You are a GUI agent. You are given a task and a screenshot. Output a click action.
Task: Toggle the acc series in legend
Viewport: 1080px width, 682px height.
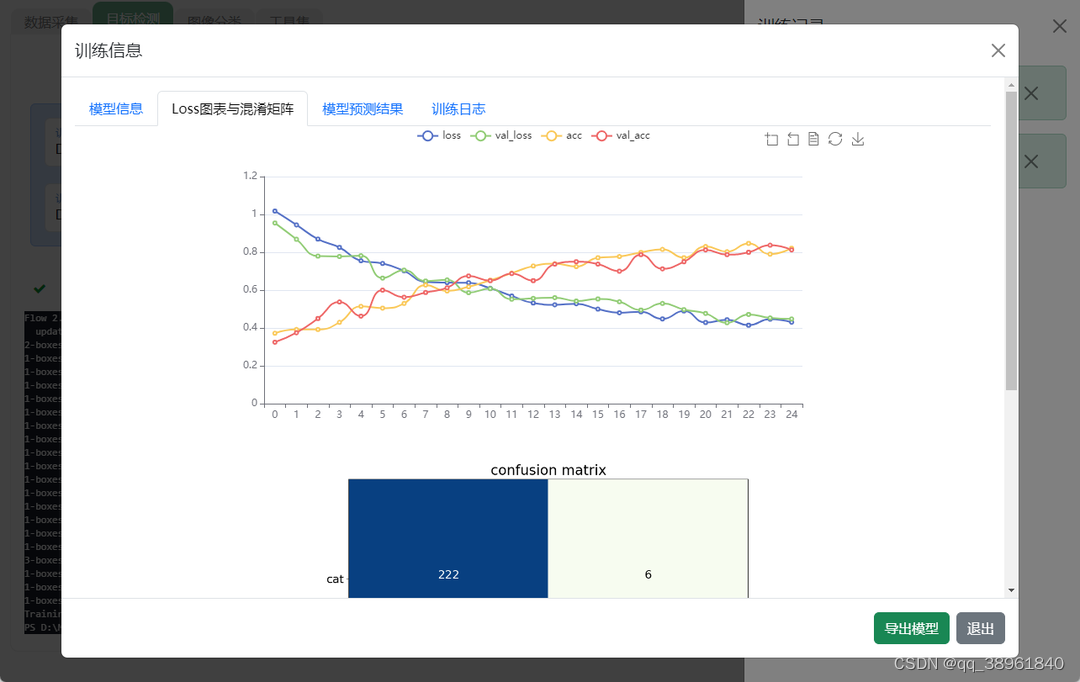[561, 136]
